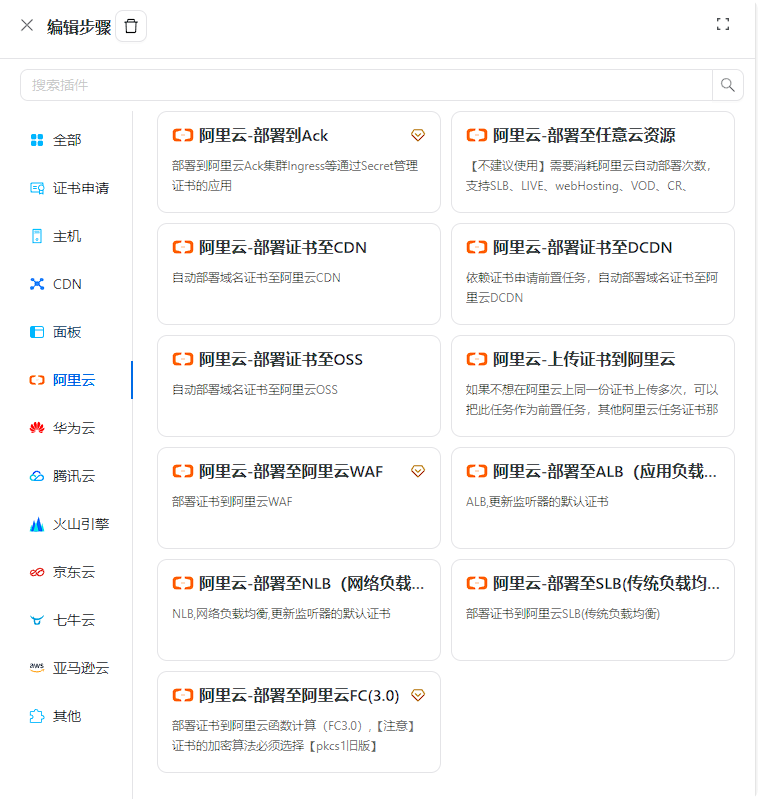The height and width of the screenshot is (799, 758).
Task: Click description NLB,网络负载均衡,更新监听器的默认证书
Action: pyautogui.click(x=281, y=614)
